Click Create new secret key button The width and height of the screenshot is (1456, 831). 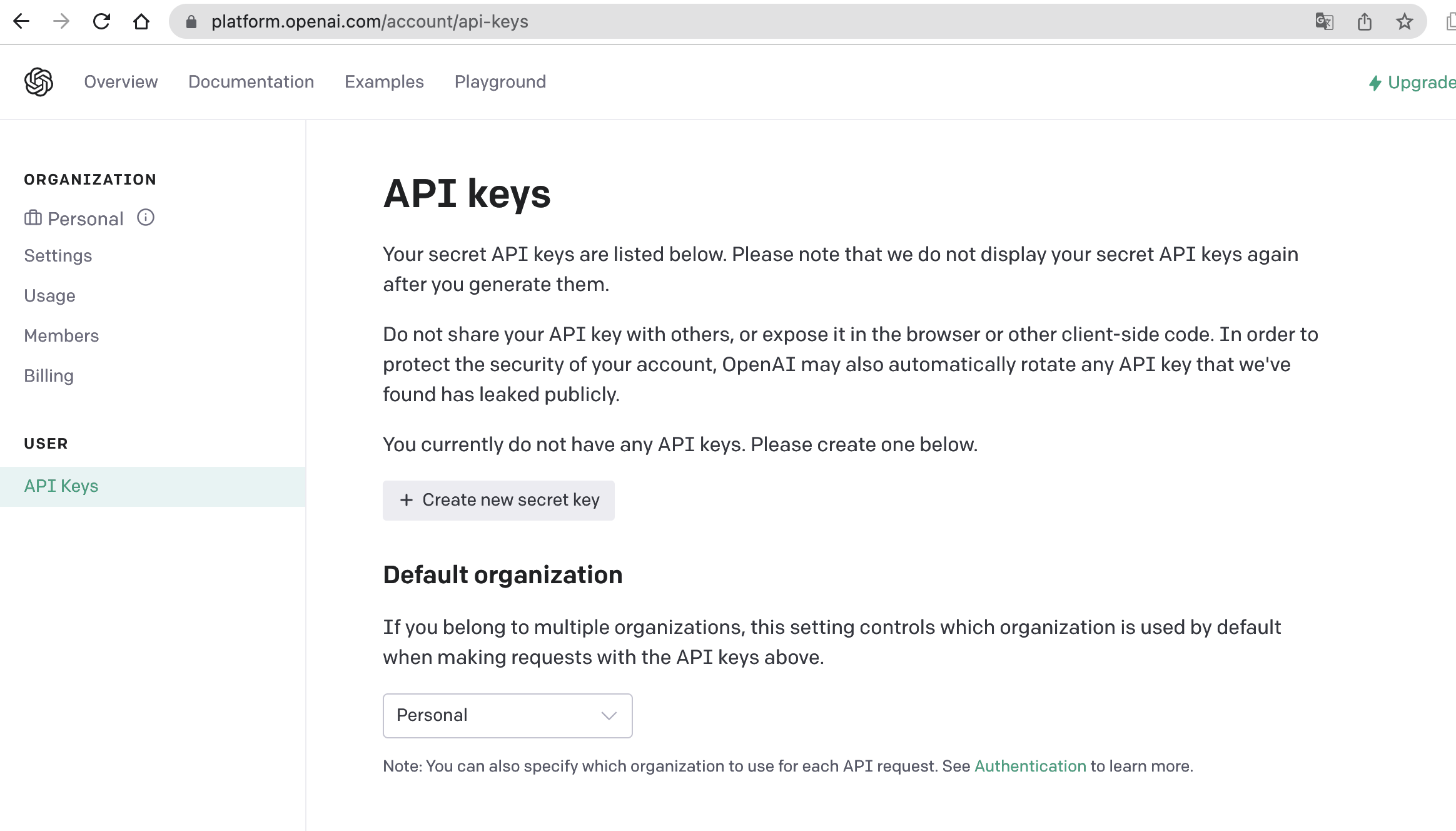coord(498,500)
